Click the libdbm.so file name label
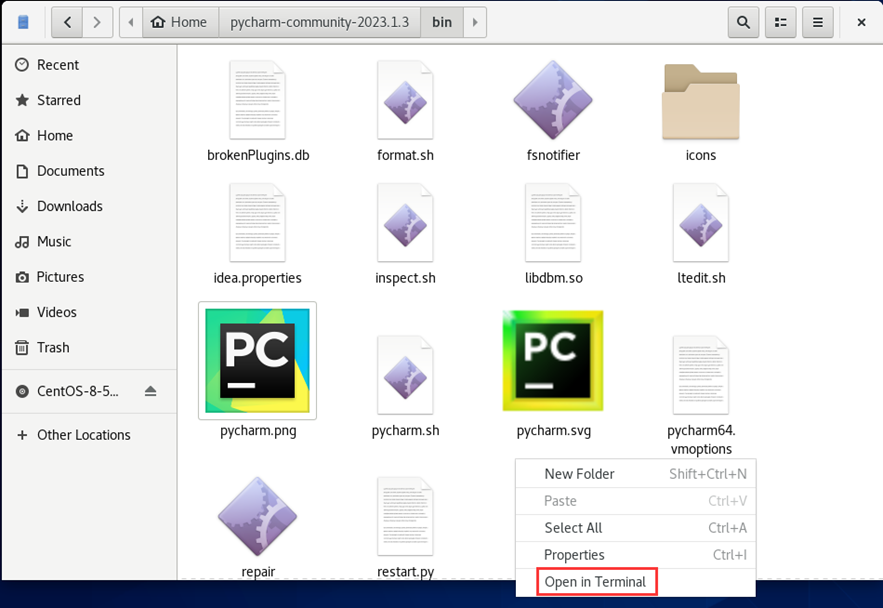This screenshot has width=883, height=608. (554, 278)
